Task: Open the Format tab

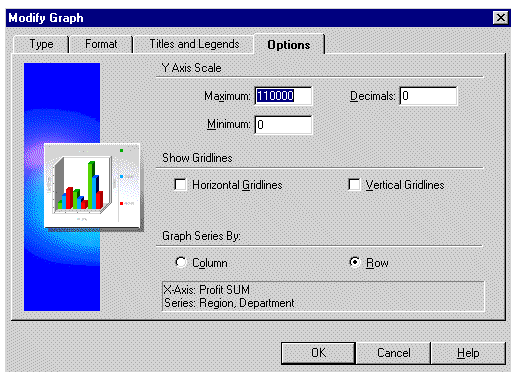Action: point(101,44)
